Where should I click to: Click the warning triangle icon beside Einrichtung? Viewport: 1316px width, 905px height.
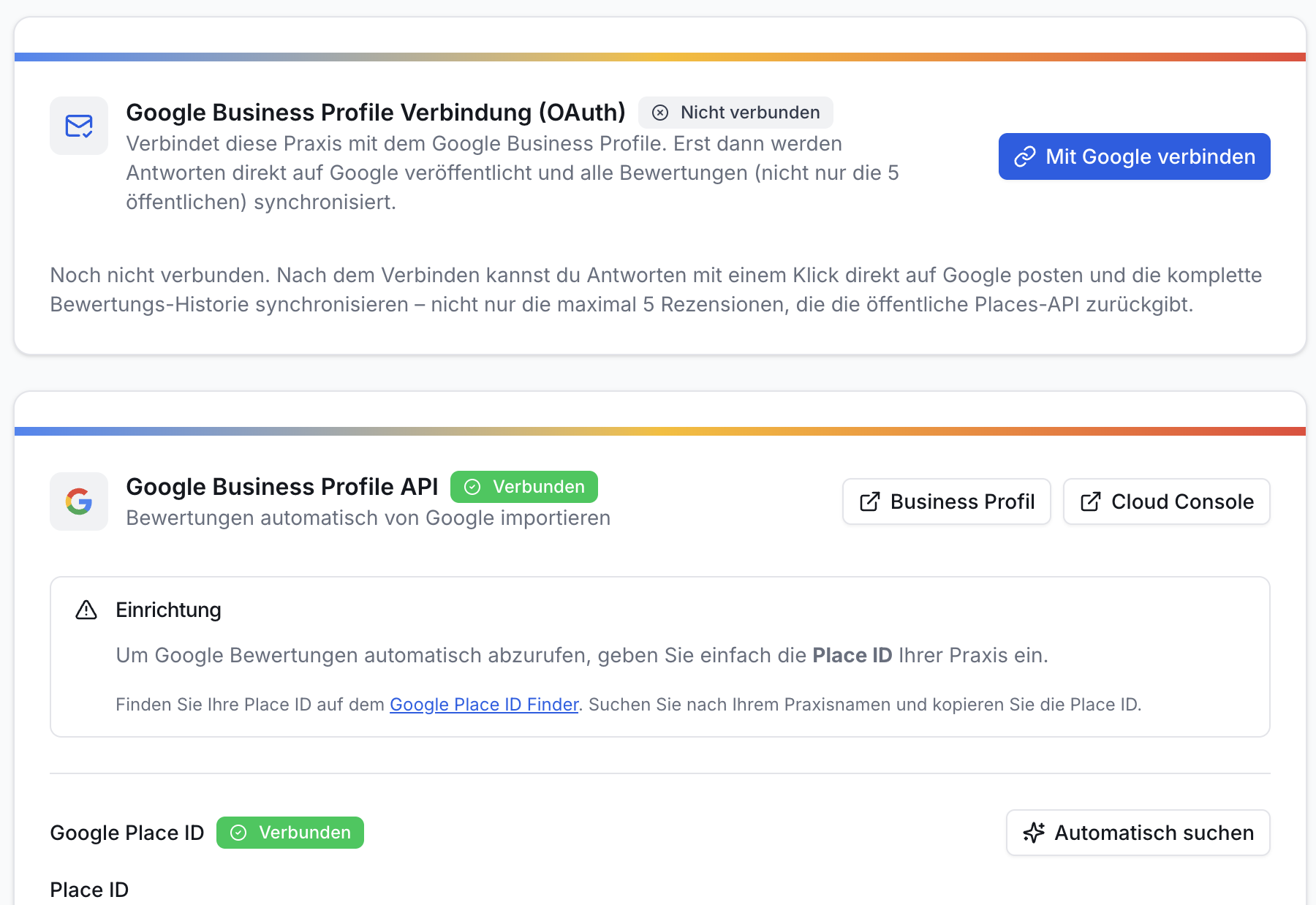(86, 610)
